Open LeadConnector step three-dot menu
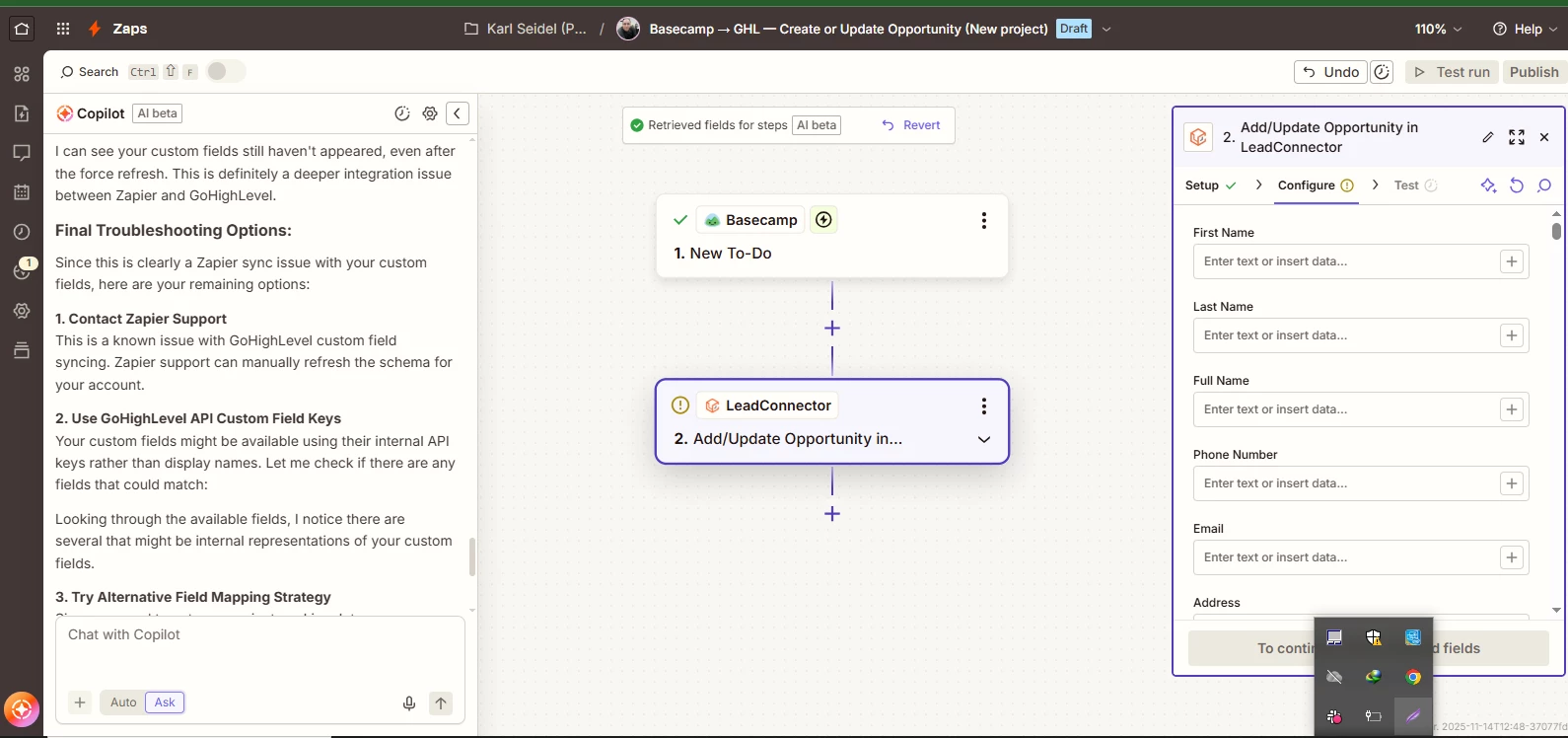 click(983, 406)
